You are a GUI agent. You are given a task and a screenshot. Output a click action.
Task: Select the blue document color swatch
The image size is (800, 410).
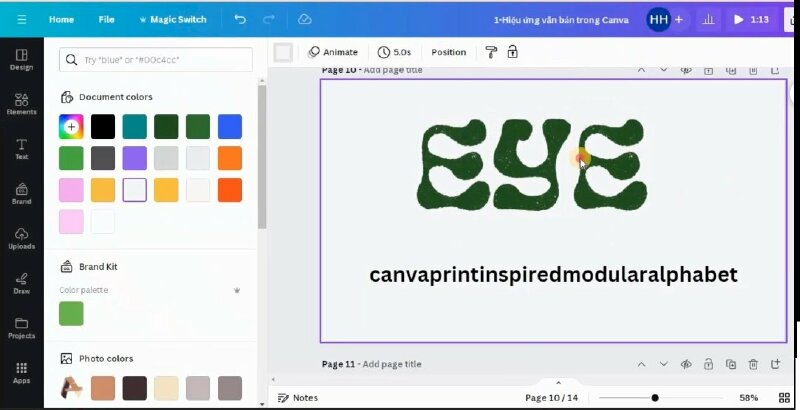(x=230, y=126)
